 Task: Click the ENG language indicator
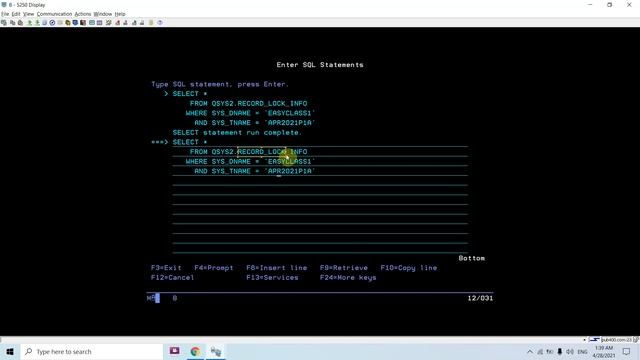582,351
